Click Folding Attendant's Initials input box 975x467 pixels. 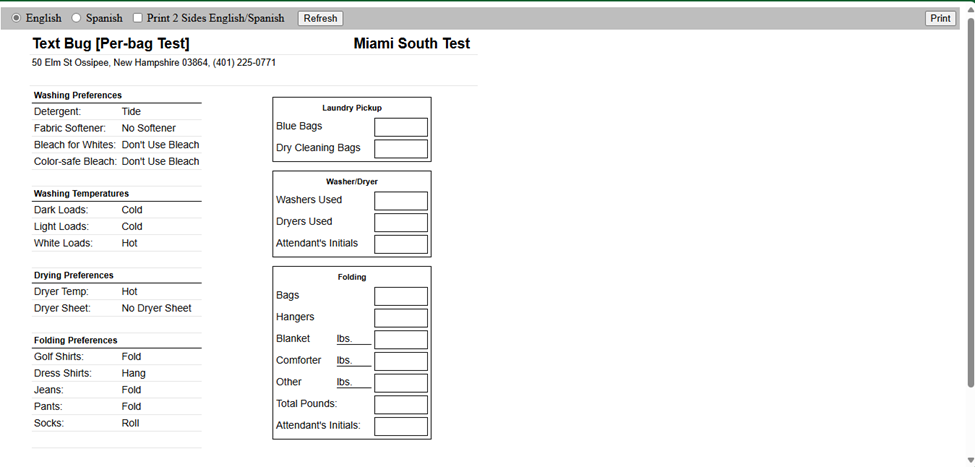coord(400,426)
